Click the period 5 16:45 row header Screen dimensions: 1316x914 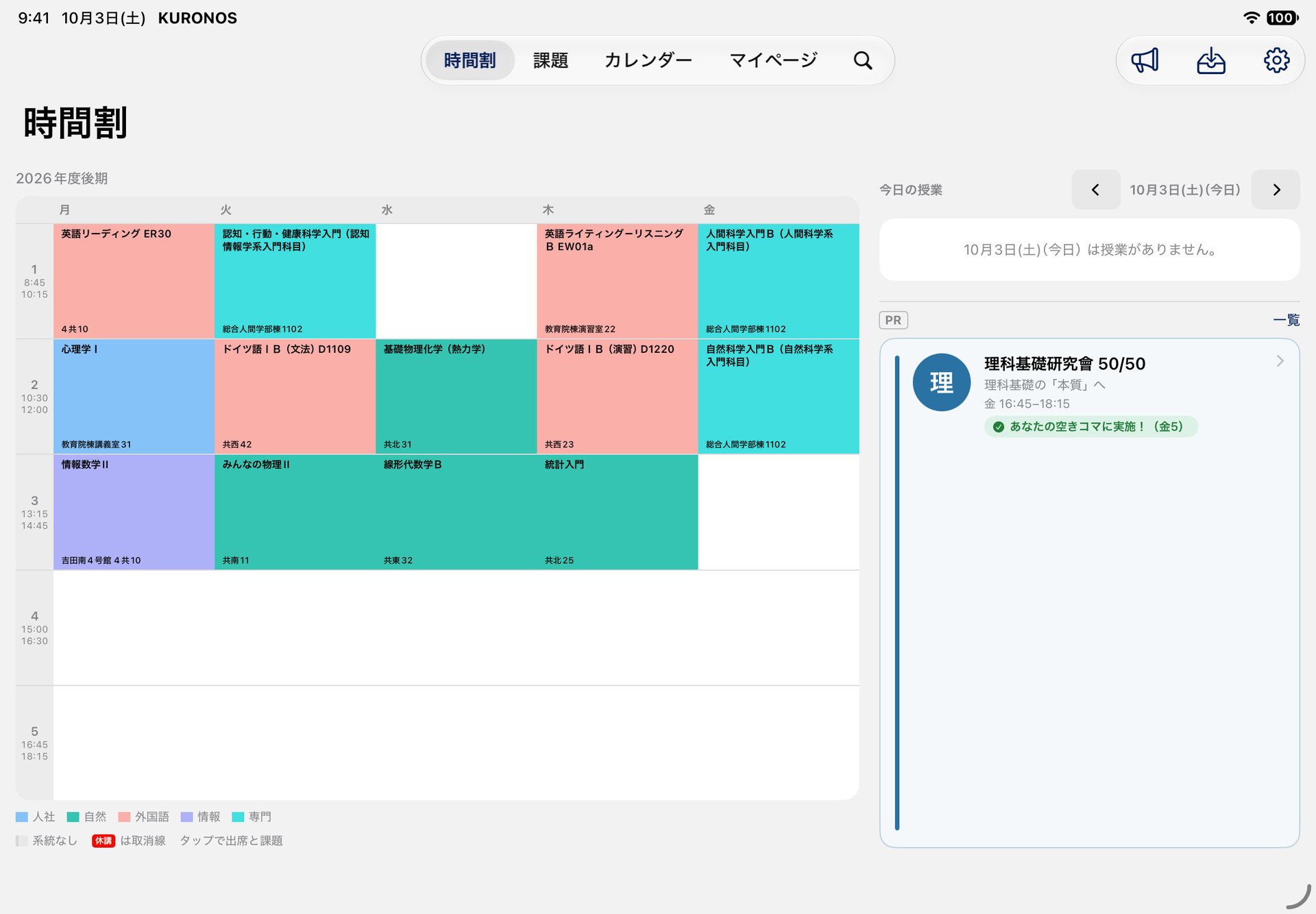pyautogui.click(x=34, y=743)
